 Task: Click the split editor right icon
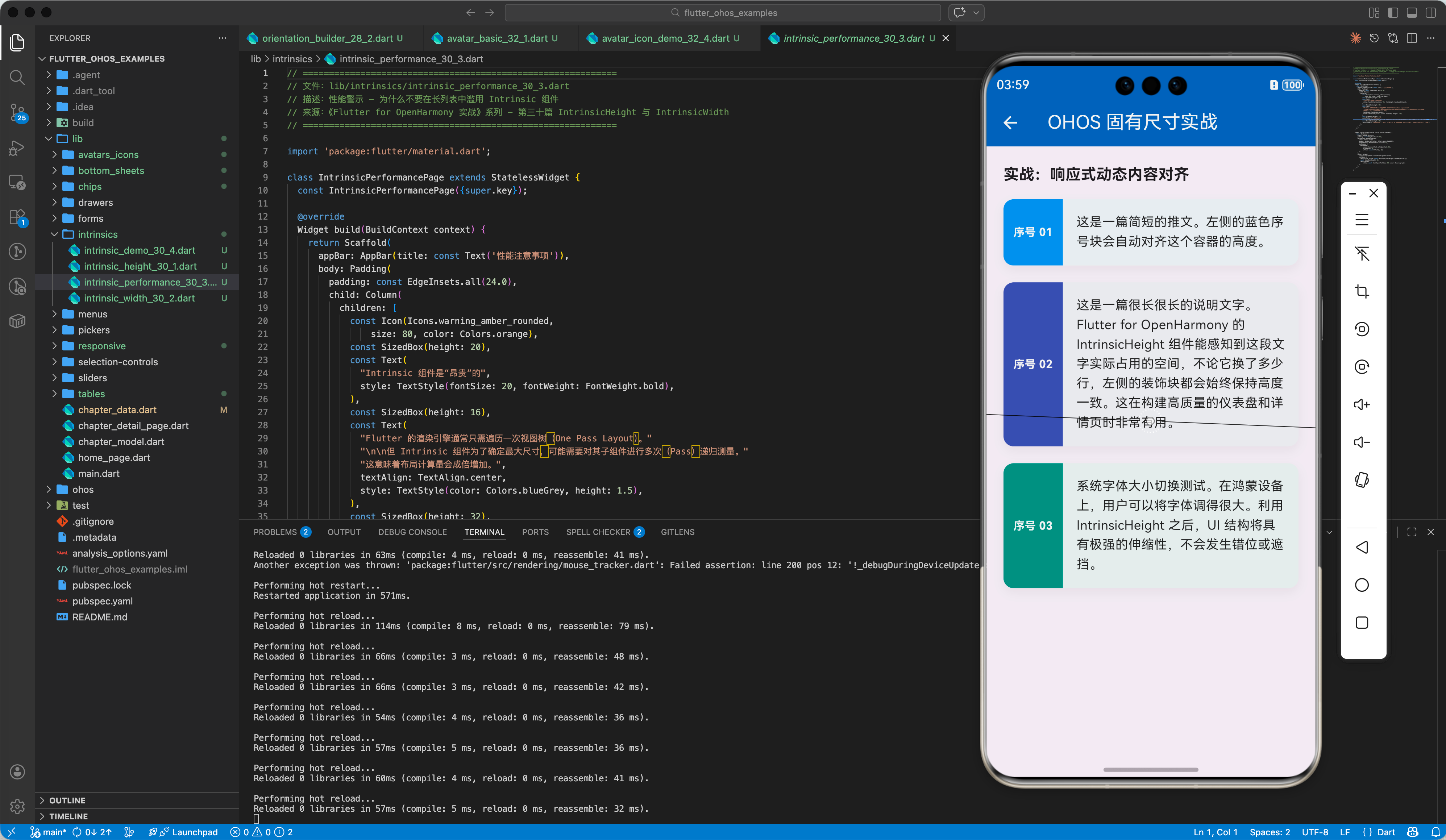(1412, 38)
